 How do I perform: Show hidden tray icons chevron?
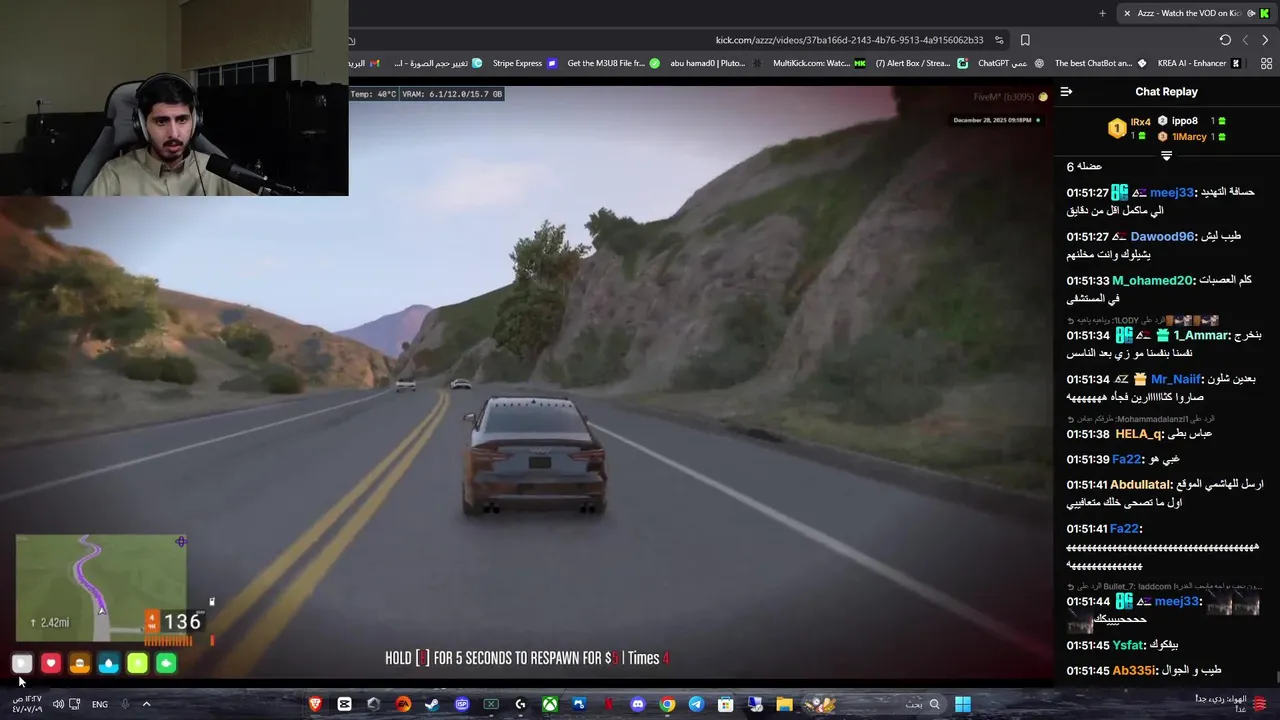tap(146, 704)
